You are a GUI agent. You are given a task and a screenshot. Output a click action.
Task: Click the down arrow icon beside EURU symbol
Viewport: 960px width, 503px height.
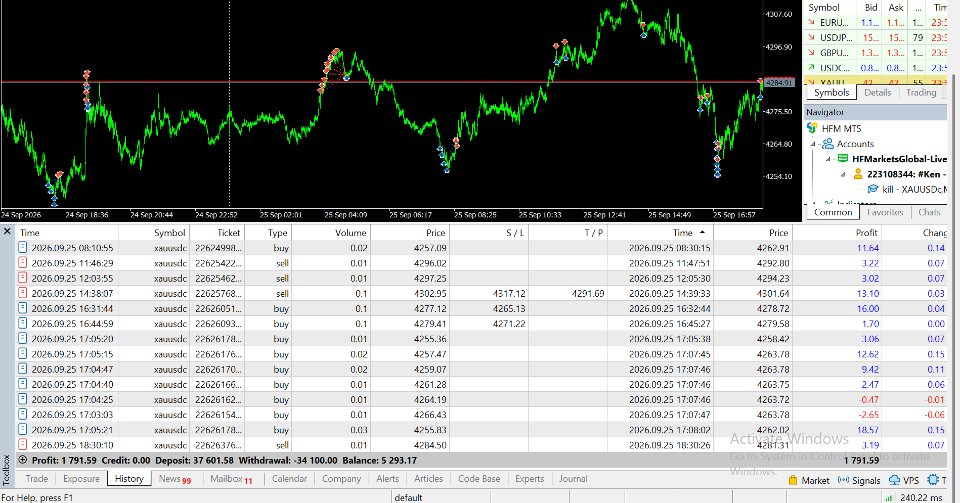[812, 23]
